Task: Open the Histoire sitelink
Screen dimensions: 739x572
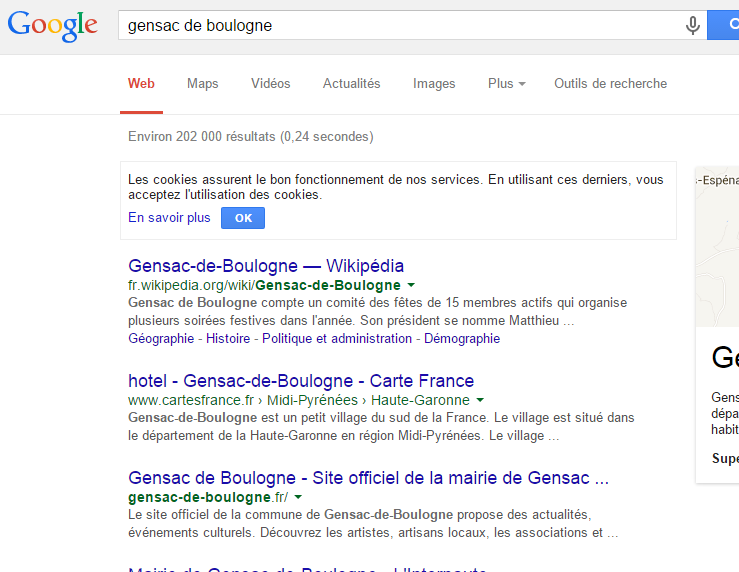Action: [x=228, y=338]
